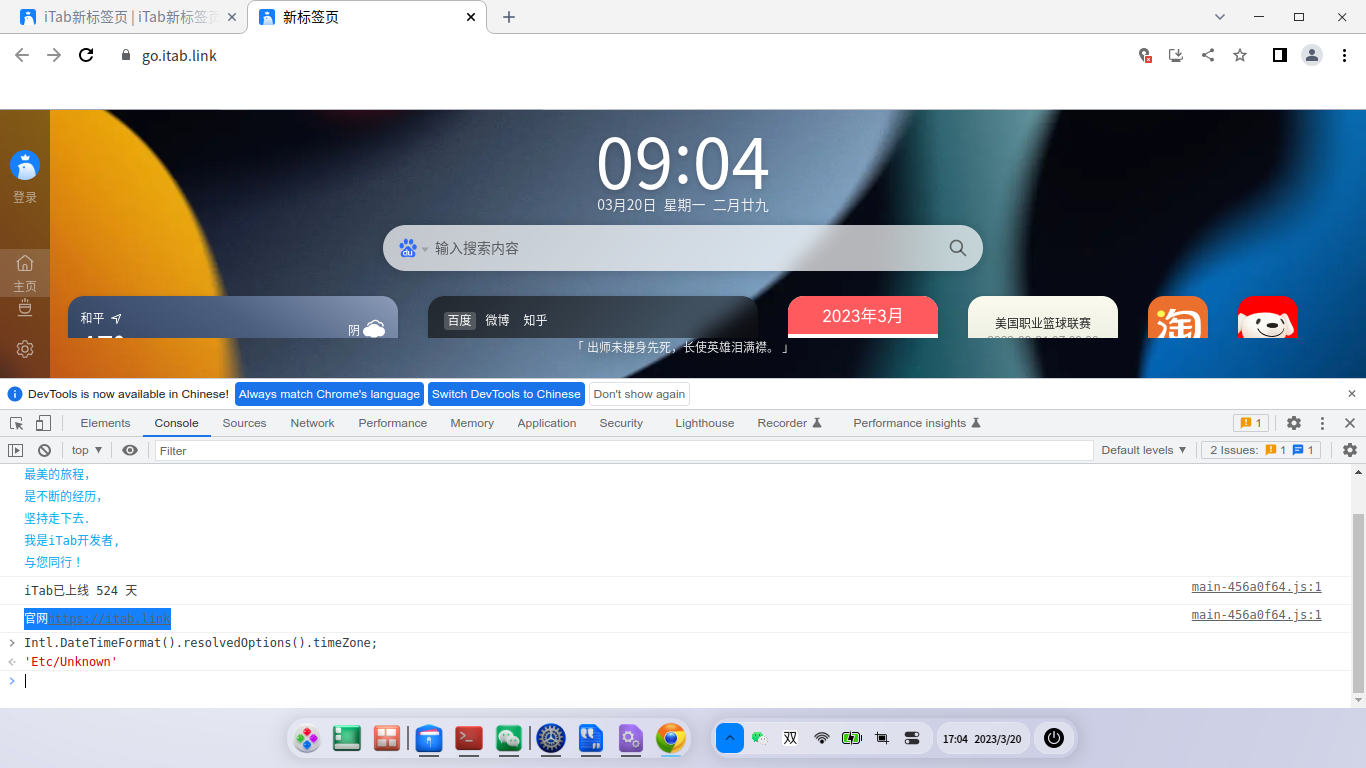This screenshot has height=768, width=1366.
Task: Close the DevTools panel
Action: point(1350,423)
